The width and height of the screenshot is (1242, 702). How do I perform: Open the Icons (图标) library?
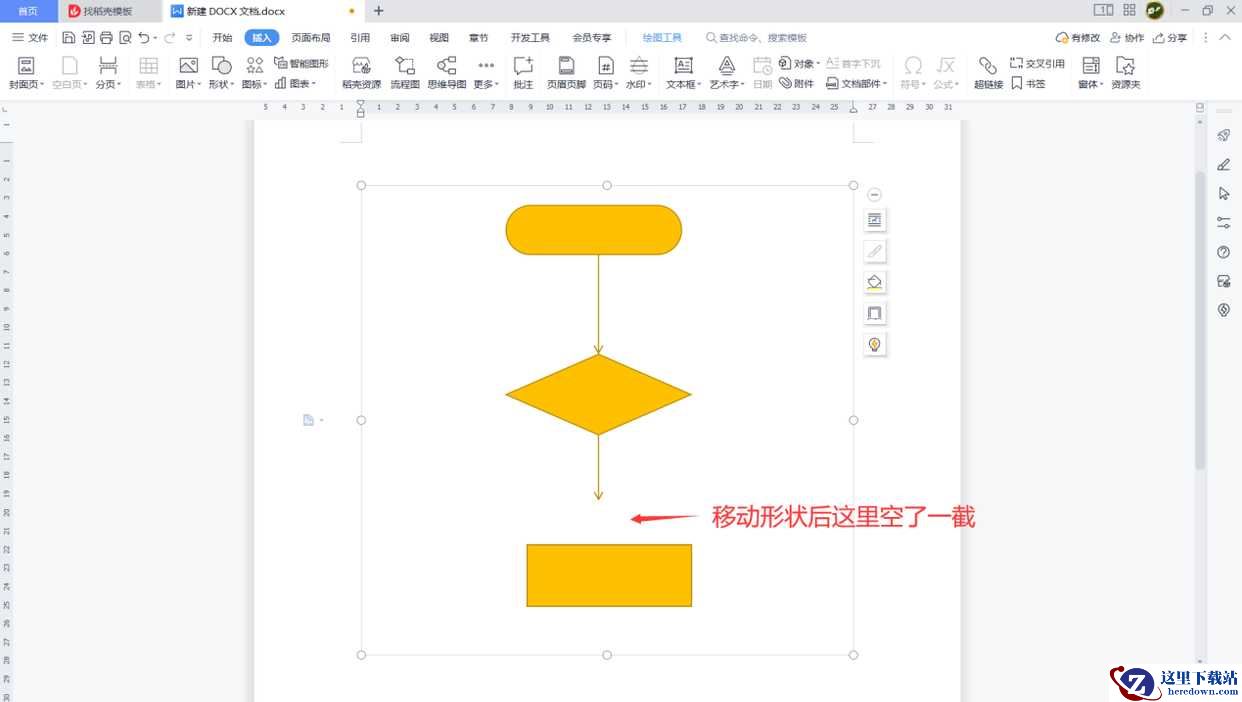(255, 73)
